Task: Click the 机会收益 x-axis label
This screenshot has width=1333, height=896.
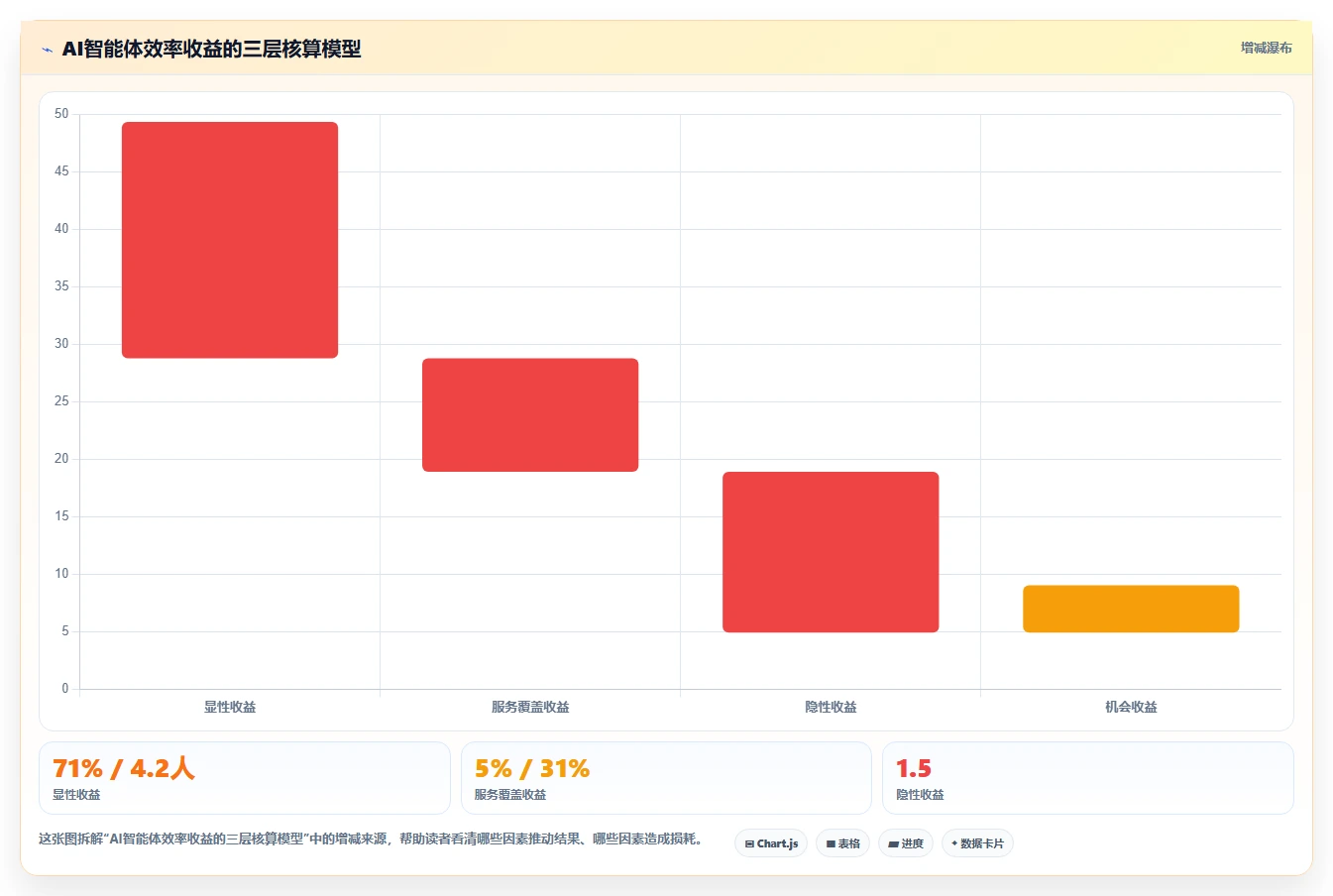Action: point(1131,707)
